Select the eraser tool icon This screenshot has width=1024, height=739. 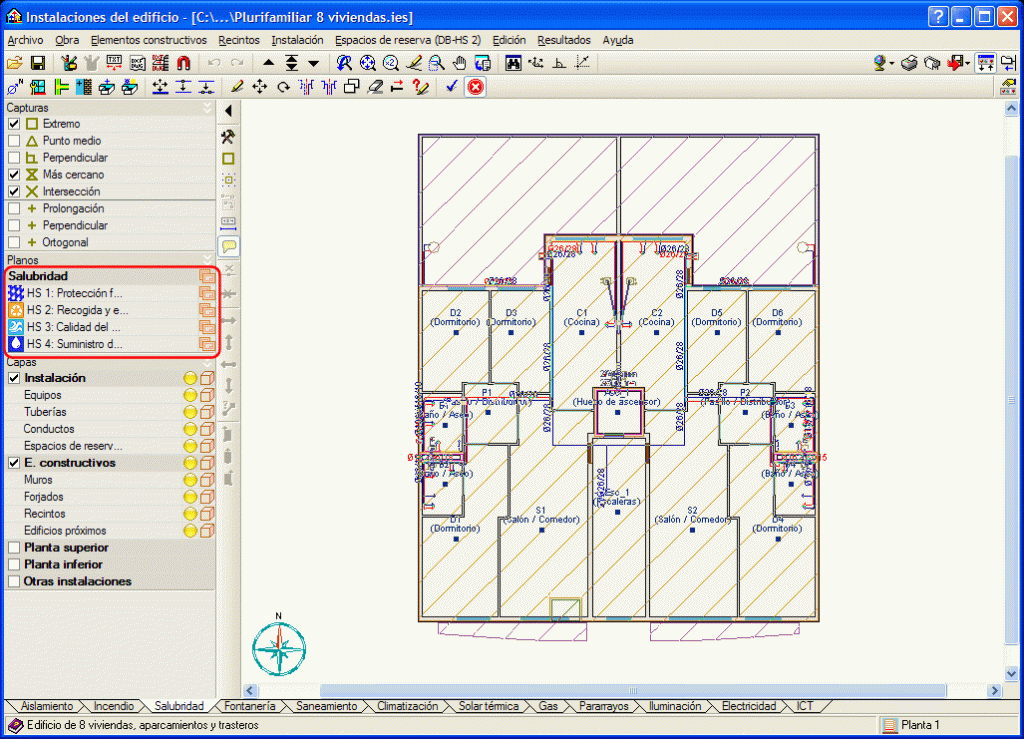pyautogui.click(x=374, y=87)
